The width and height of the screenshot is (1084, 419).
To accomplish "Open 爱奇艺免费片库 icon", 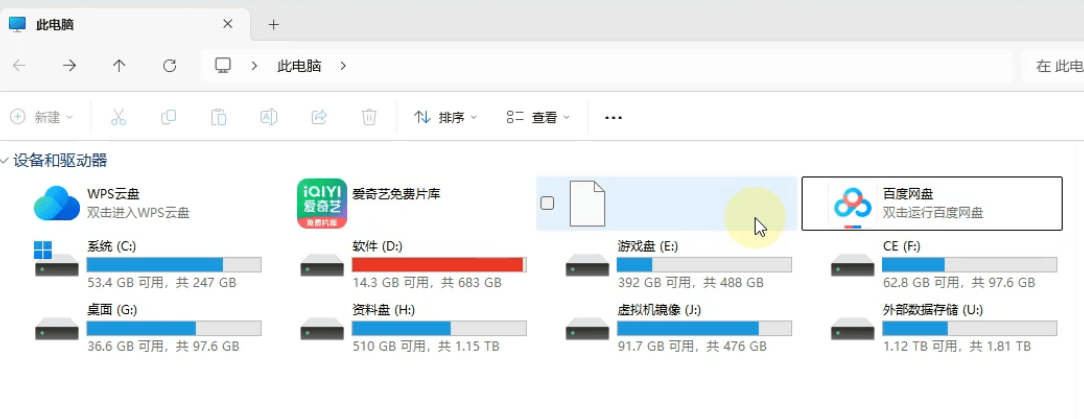I will [x=322, y=203].
